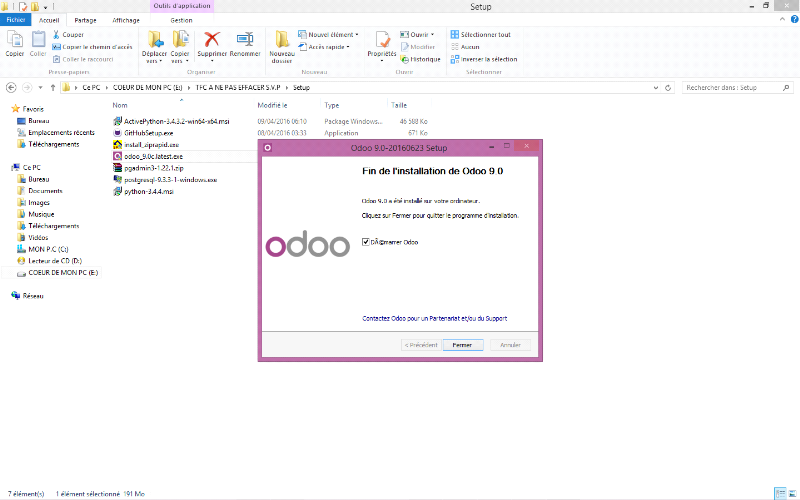Image resolution: width=800 pixels, height=500 pixels.
Task: Expand the address bar history dropdown
Action: [x=656, y=88]
